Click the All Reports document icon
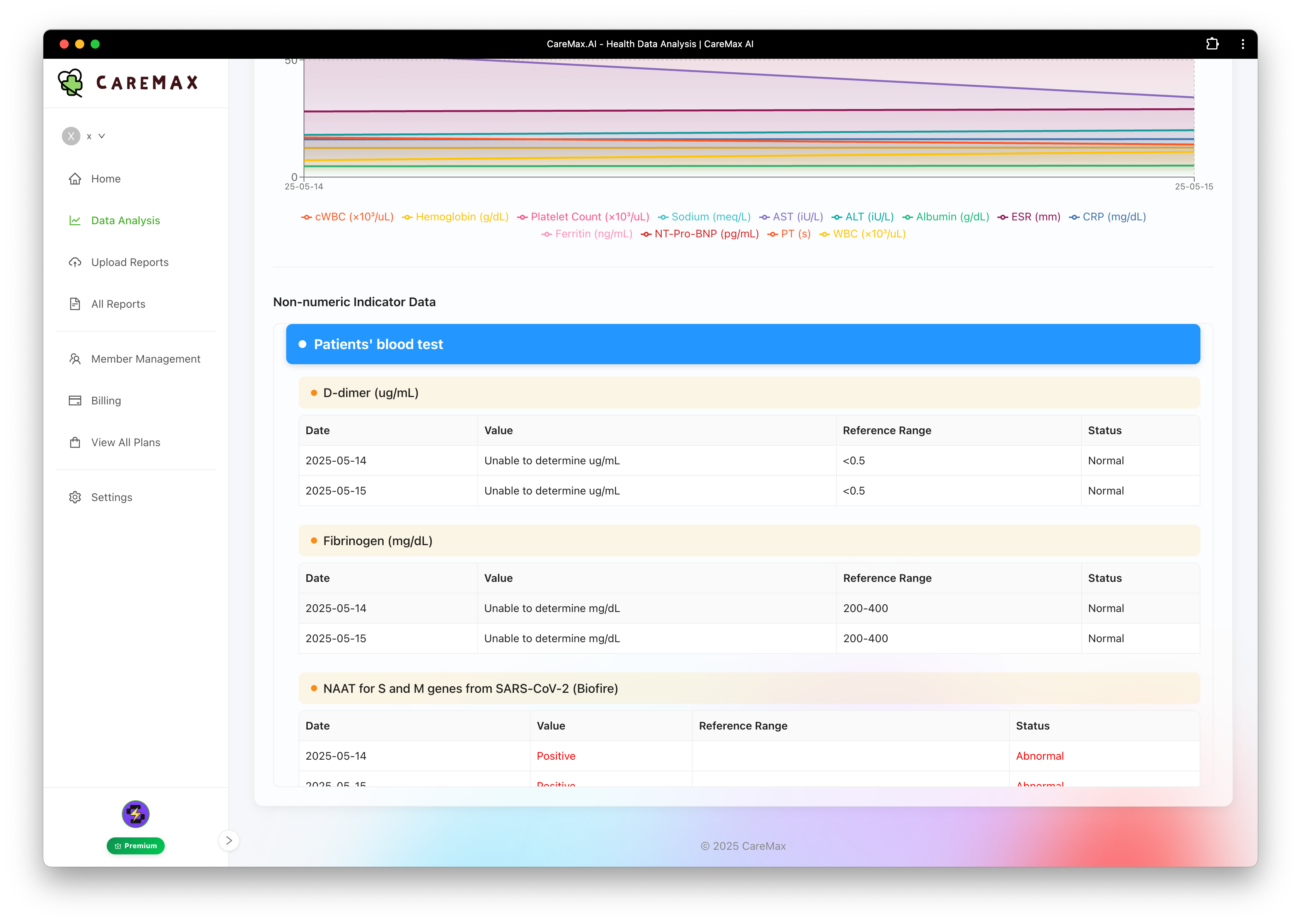The image size is (1301, 924). pos(75,304)
